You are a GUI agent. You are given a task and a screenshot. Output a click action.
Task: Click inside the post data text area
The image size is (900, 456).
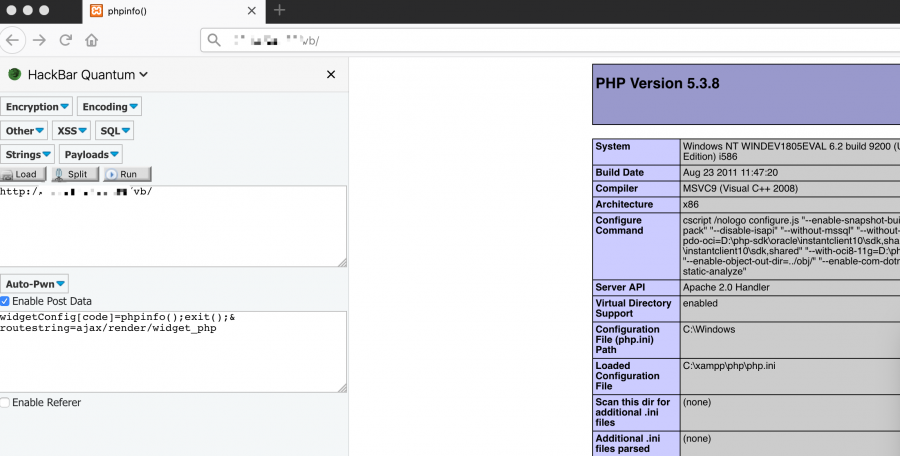click(x=172, y=360)
